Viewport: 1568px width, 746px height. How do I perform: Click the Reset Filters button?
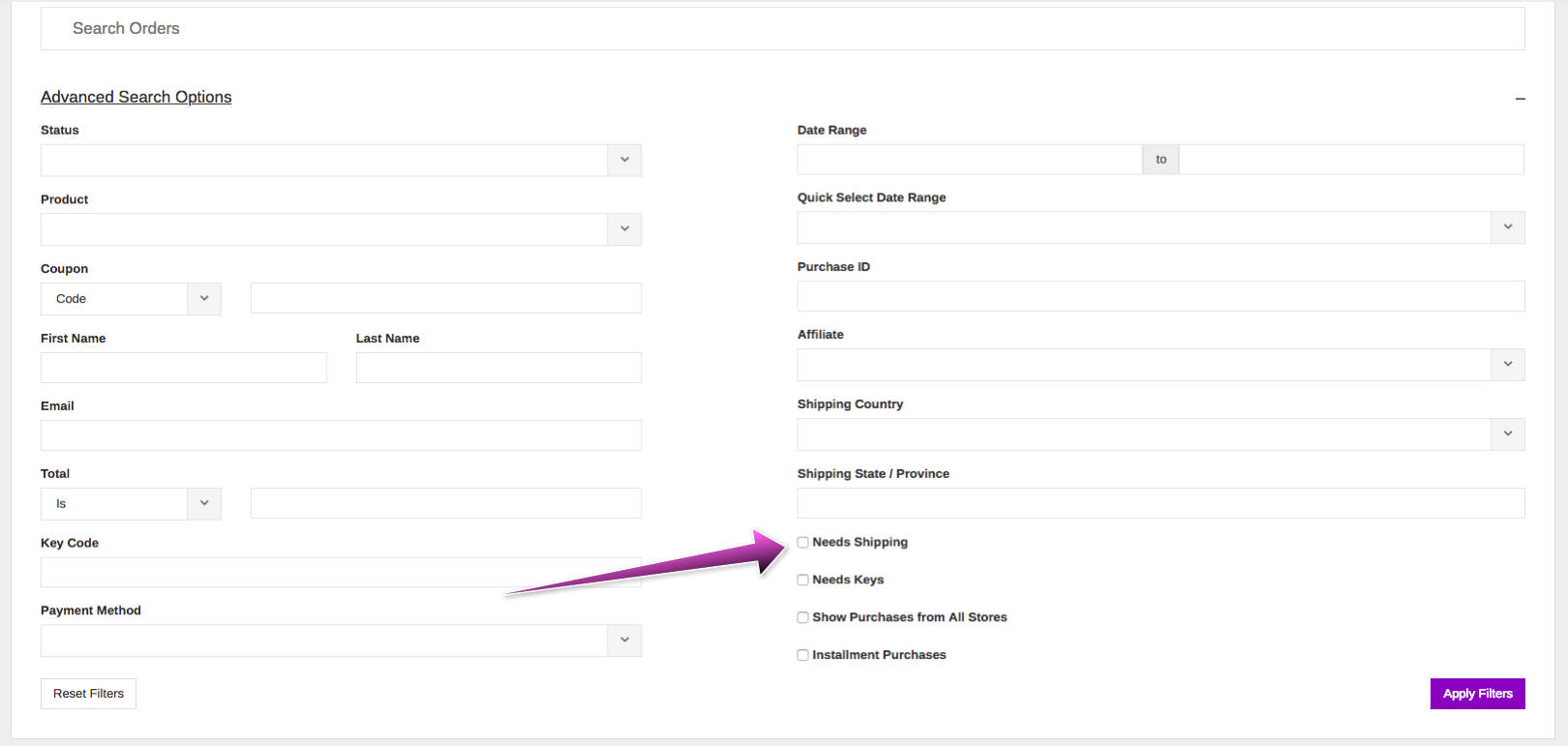(x=88, y=694)
